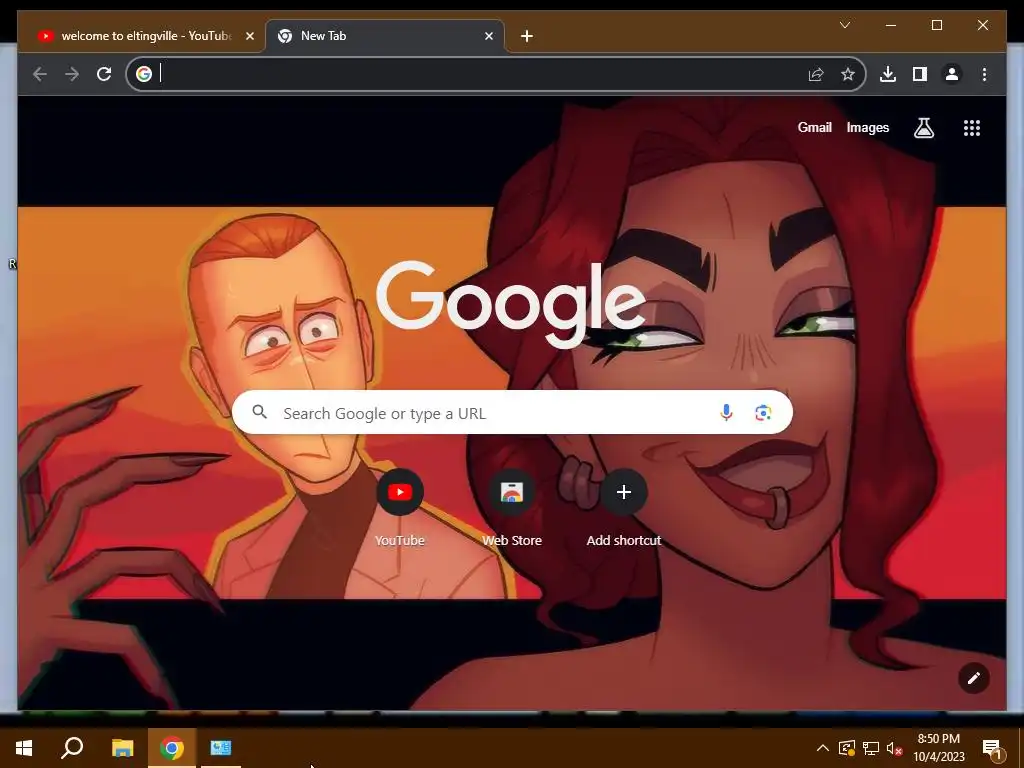Open the Chrome three-dot menu
This screenshot has width=1024, height=768.
click(984, 74)
